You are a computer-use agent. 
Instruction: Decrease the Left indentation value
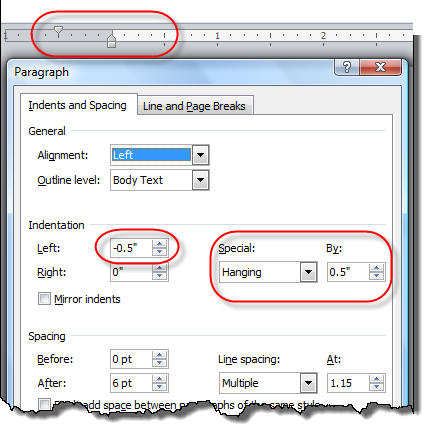tap(159, 252)
